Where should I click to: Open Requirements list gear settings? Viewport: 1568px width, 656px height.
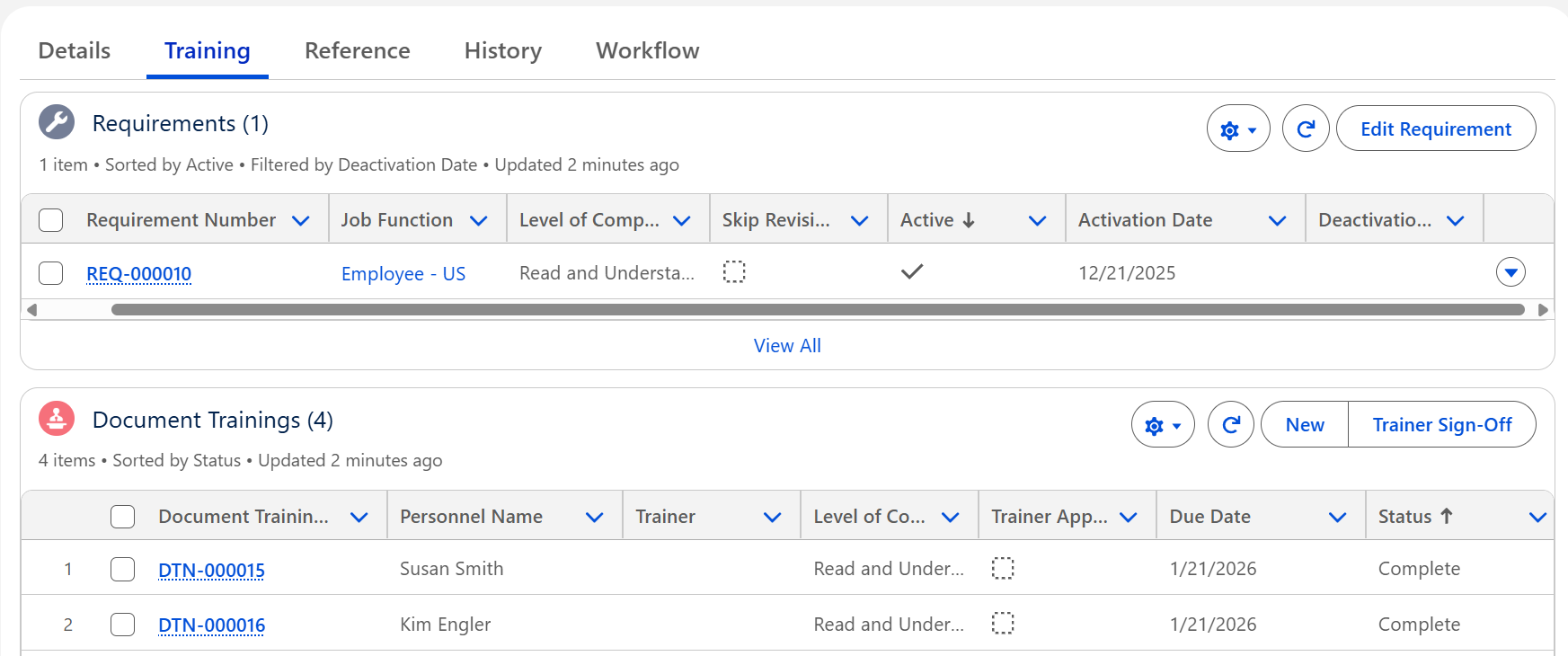pyautogui.click(x=1237, y=129)
